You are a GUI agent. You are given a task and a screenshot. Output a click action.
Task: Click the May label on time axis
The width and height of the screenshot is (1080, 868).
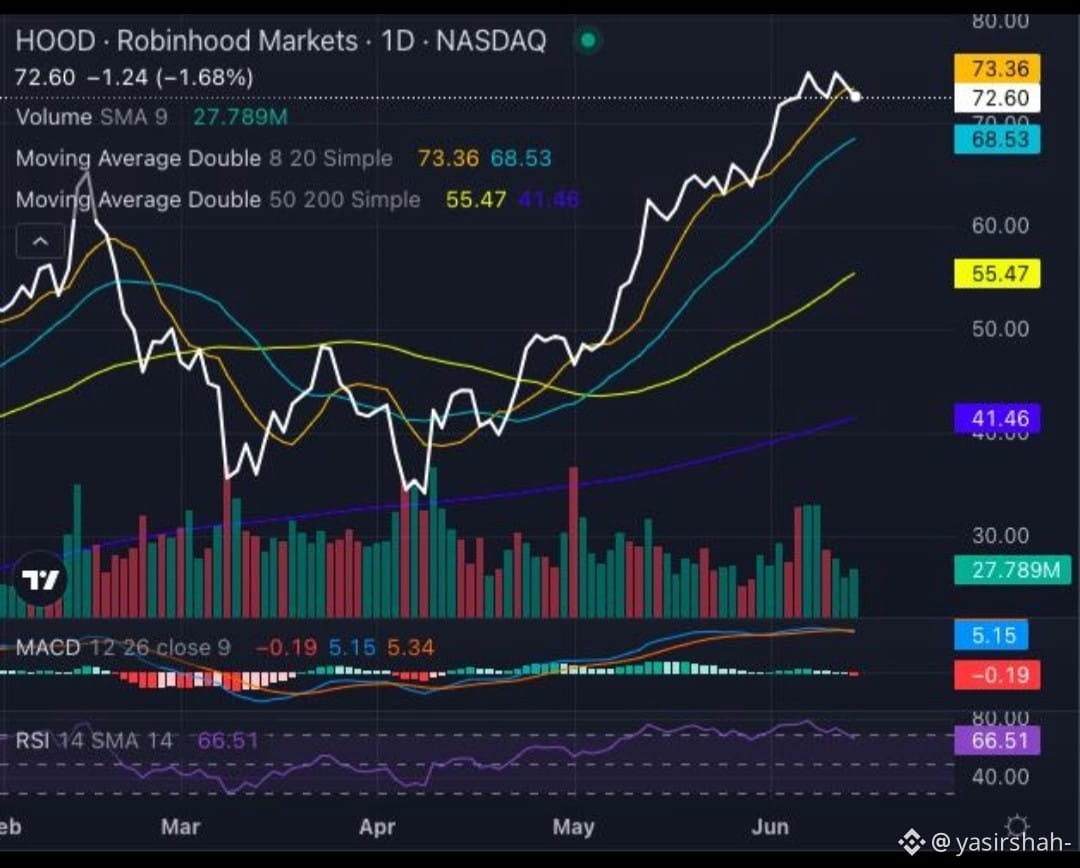(573, 826)
